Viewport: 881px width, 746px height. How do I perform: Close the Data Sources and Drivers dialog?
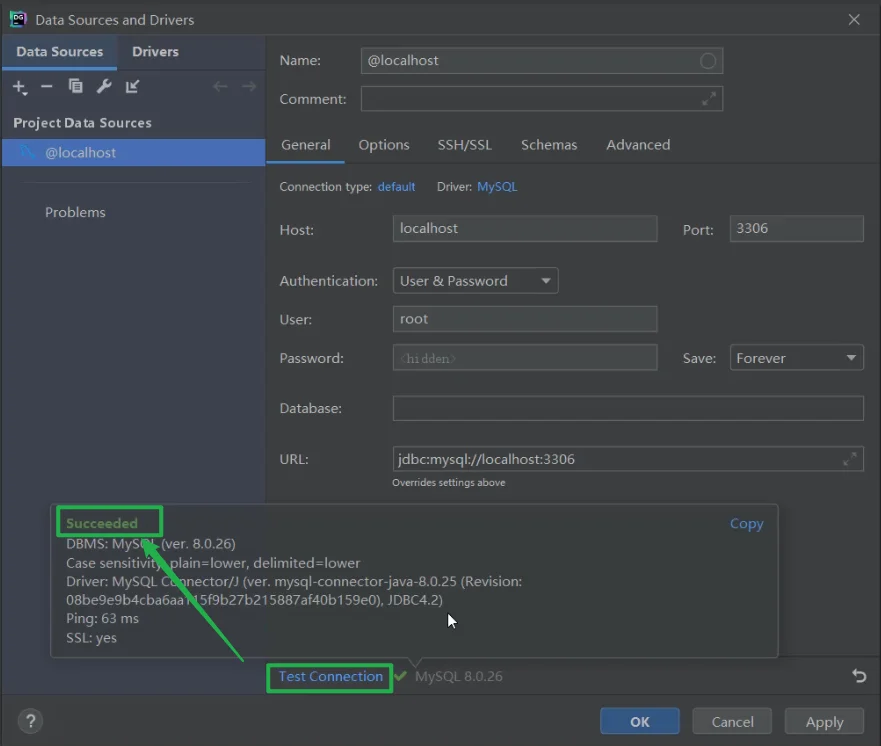click(854, 20)
